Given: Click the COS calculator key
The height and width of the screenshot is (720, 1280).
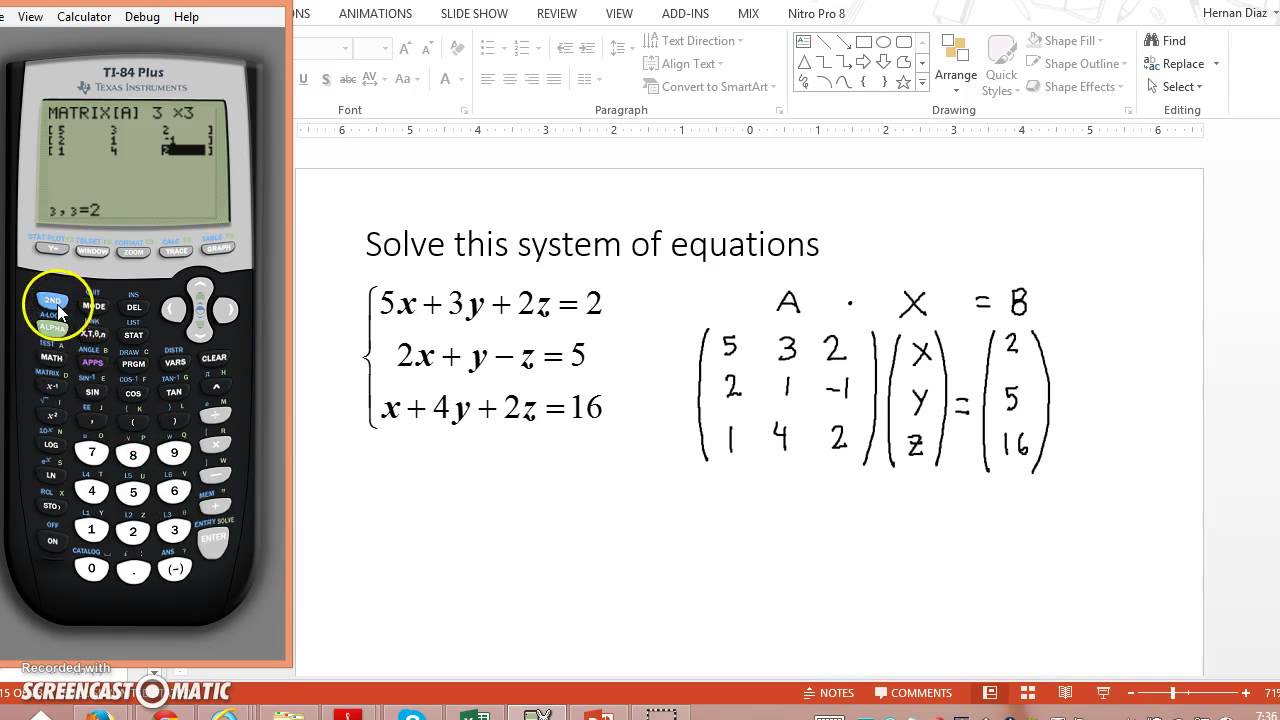Looking at the screenshot, I should tap(134, 393).
